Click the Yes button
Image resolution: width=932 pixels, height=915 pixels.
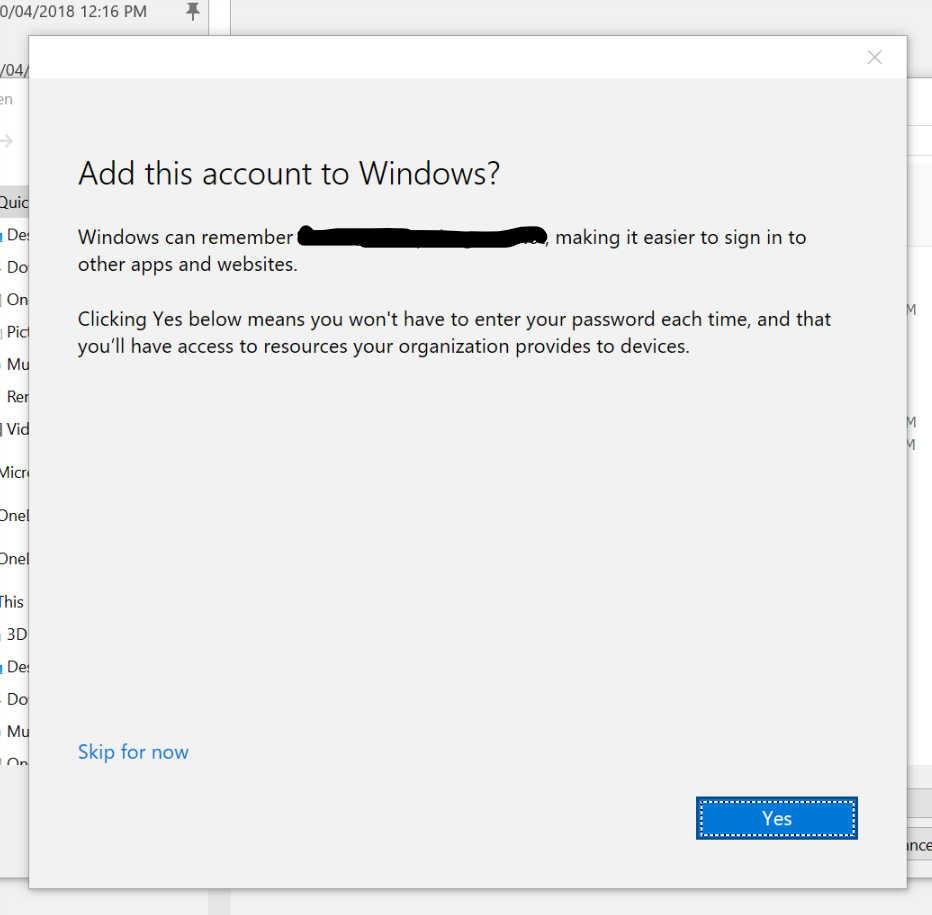776,818
